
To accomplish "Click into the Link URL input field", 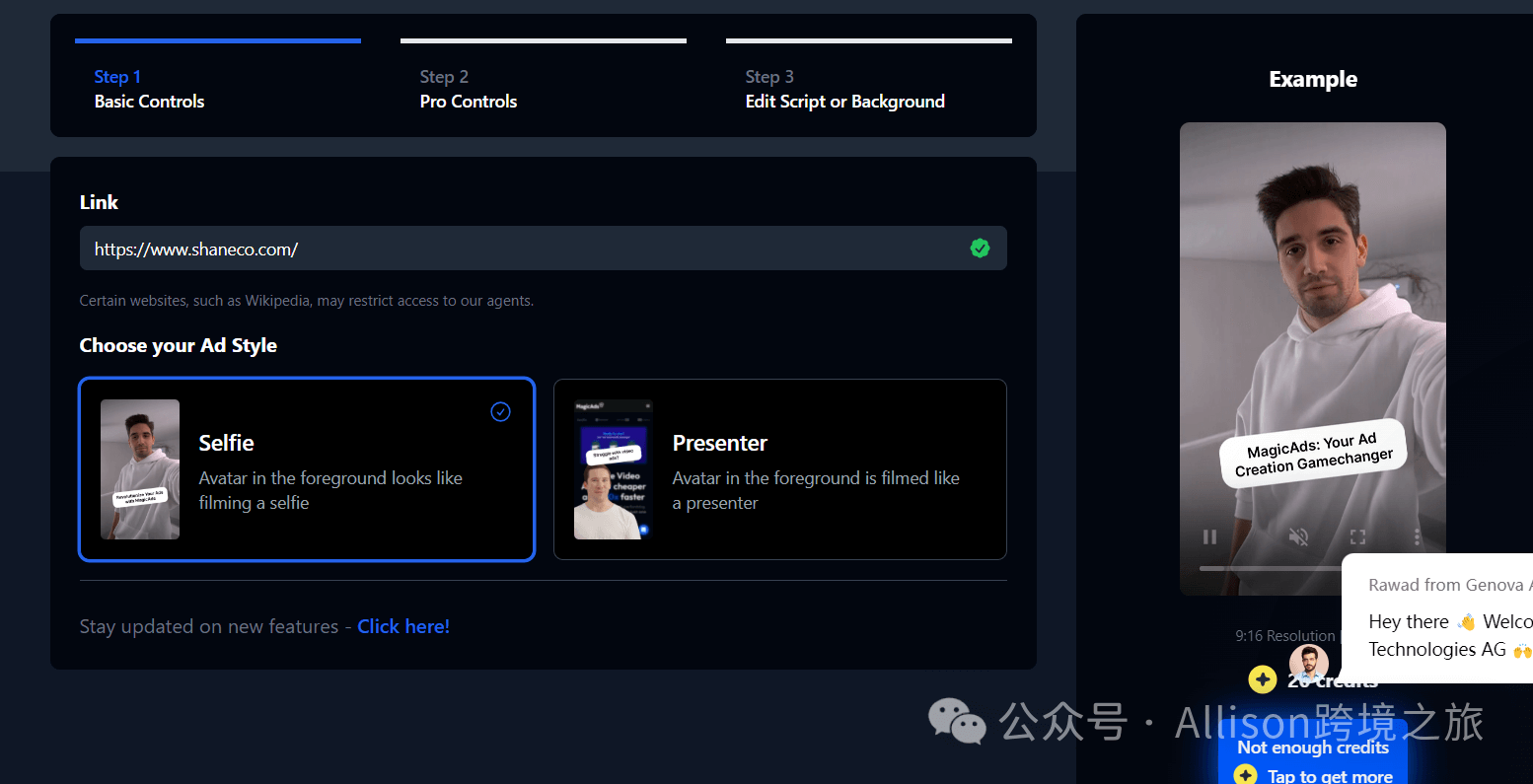I will (x=523, y=249).
